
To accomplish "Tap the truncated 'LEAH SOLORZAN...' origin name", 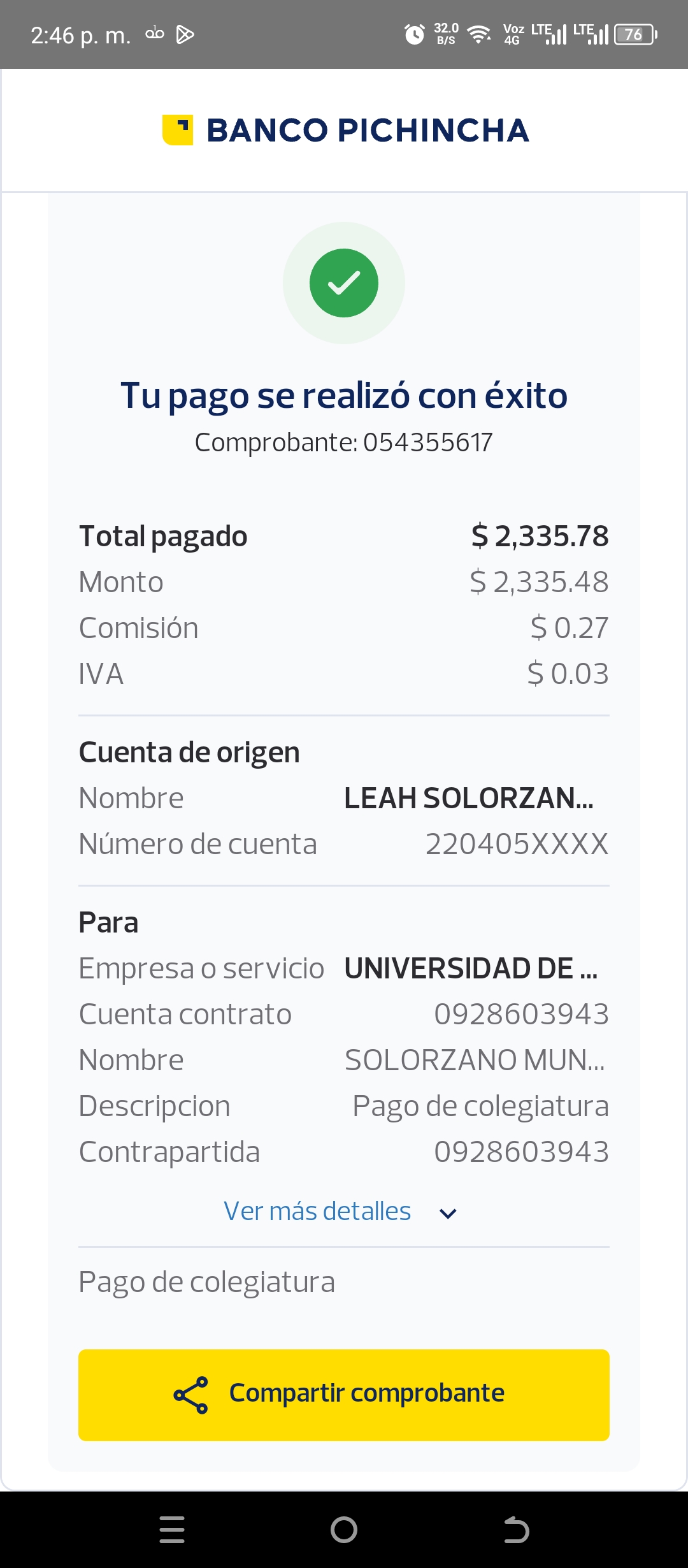I will tap(469, 799).
